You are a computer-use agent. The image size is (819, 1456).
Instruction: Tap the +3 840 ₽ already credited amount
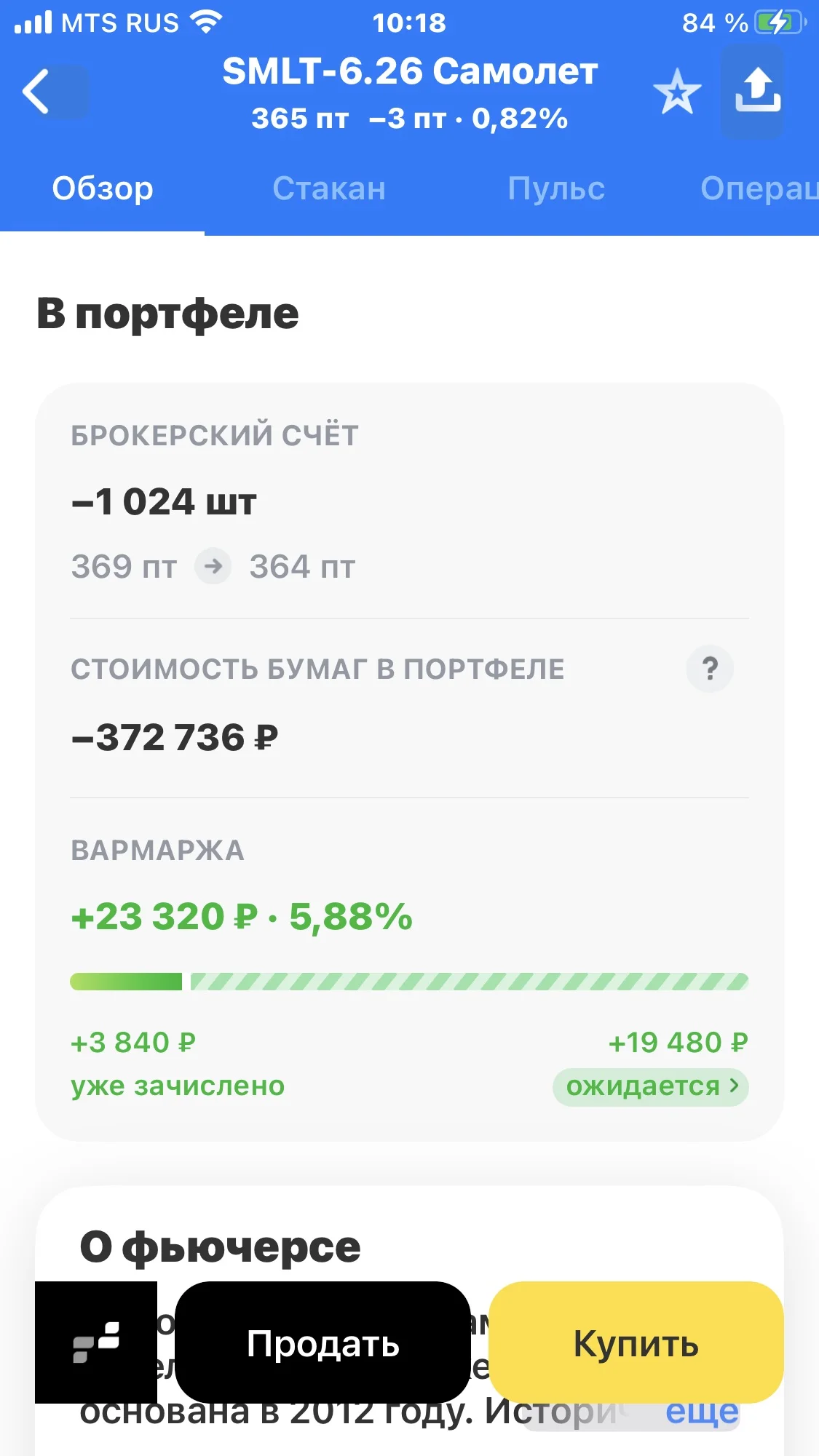[133, 1042]
